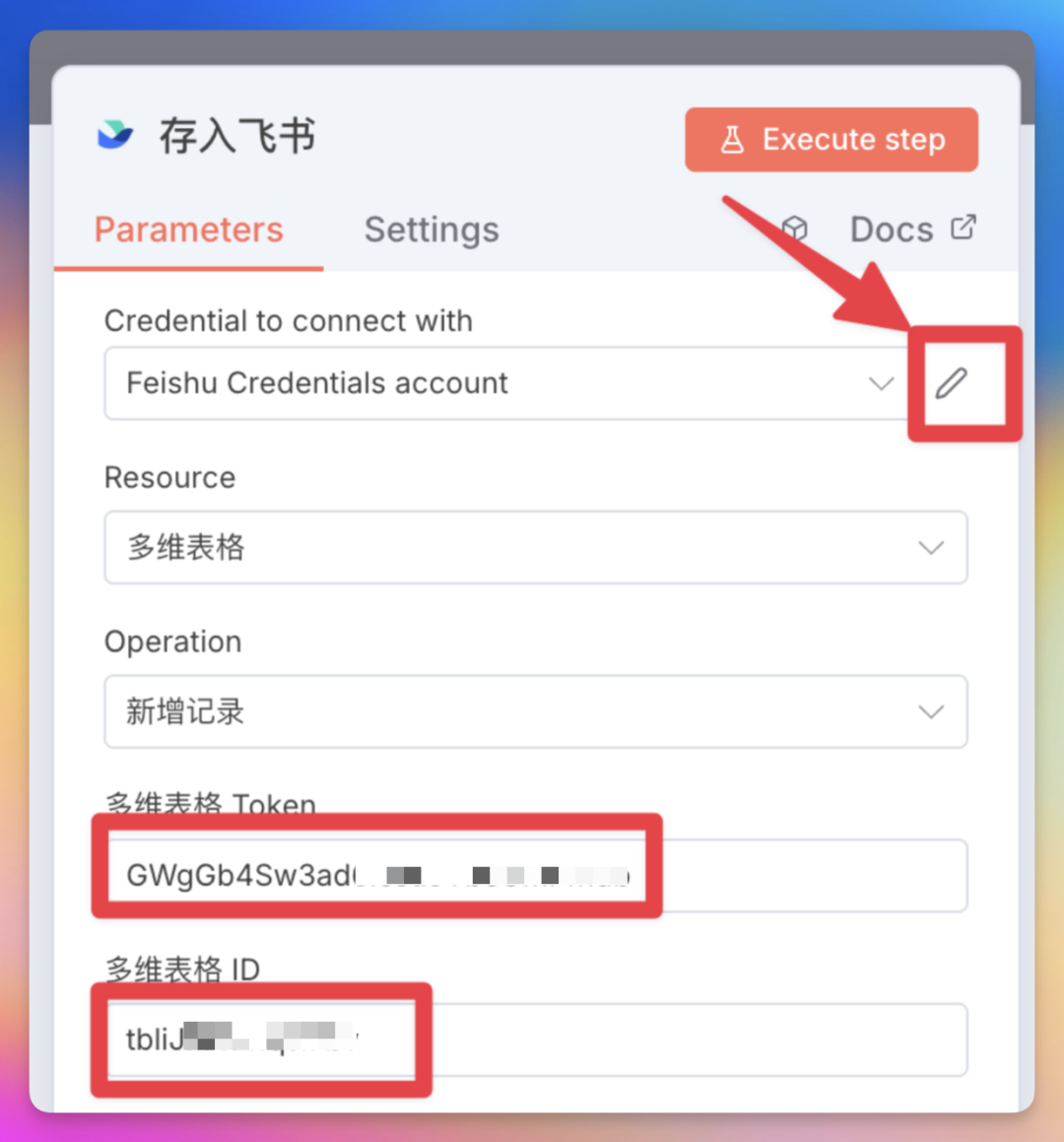Select the 新增记录 operation box
1064x1142 pixels.
tap(536, 711)
